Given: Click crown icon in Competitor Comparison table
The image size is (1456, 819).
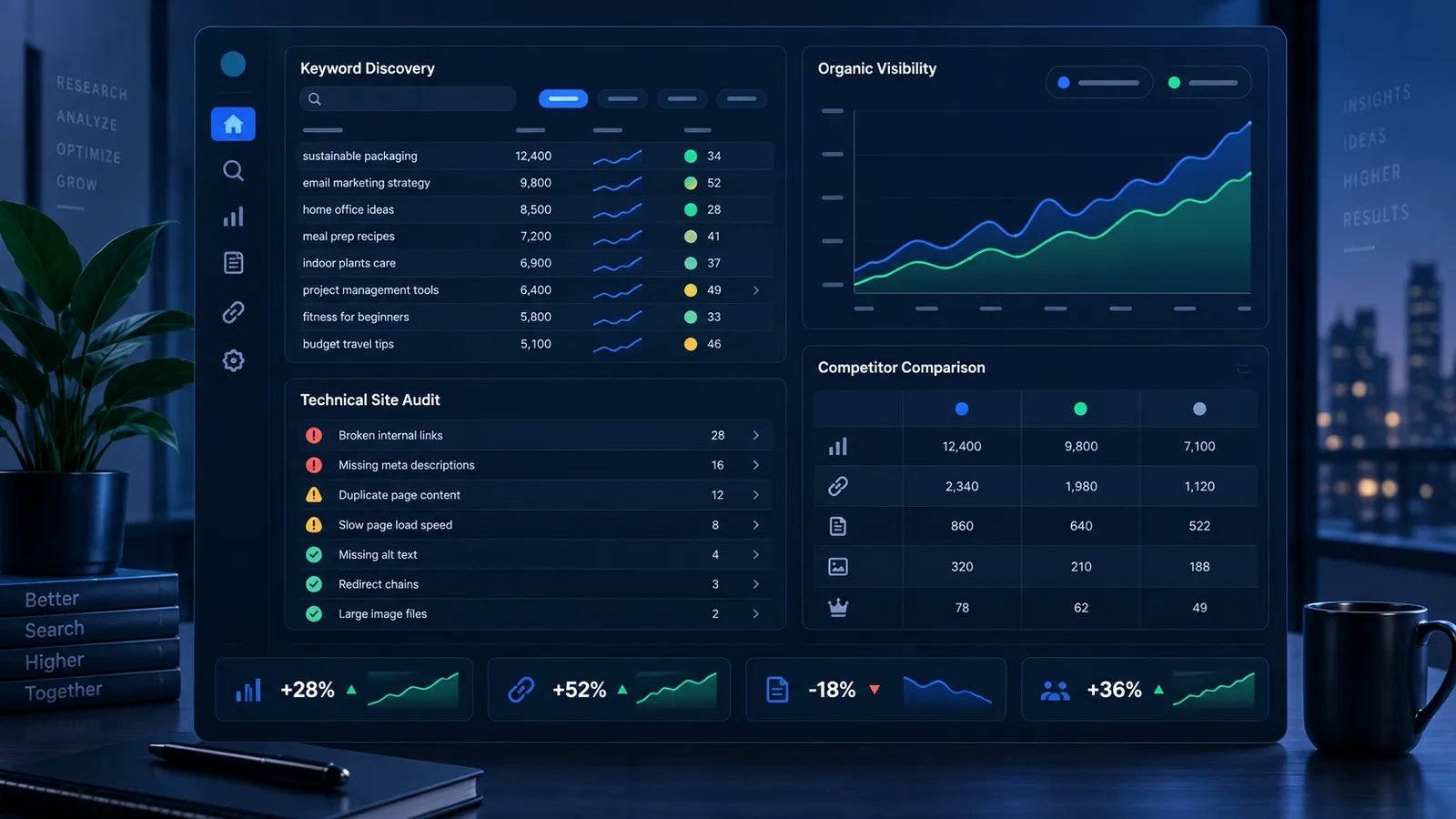Looking at the screenshot, I should [x=838, y=607].
